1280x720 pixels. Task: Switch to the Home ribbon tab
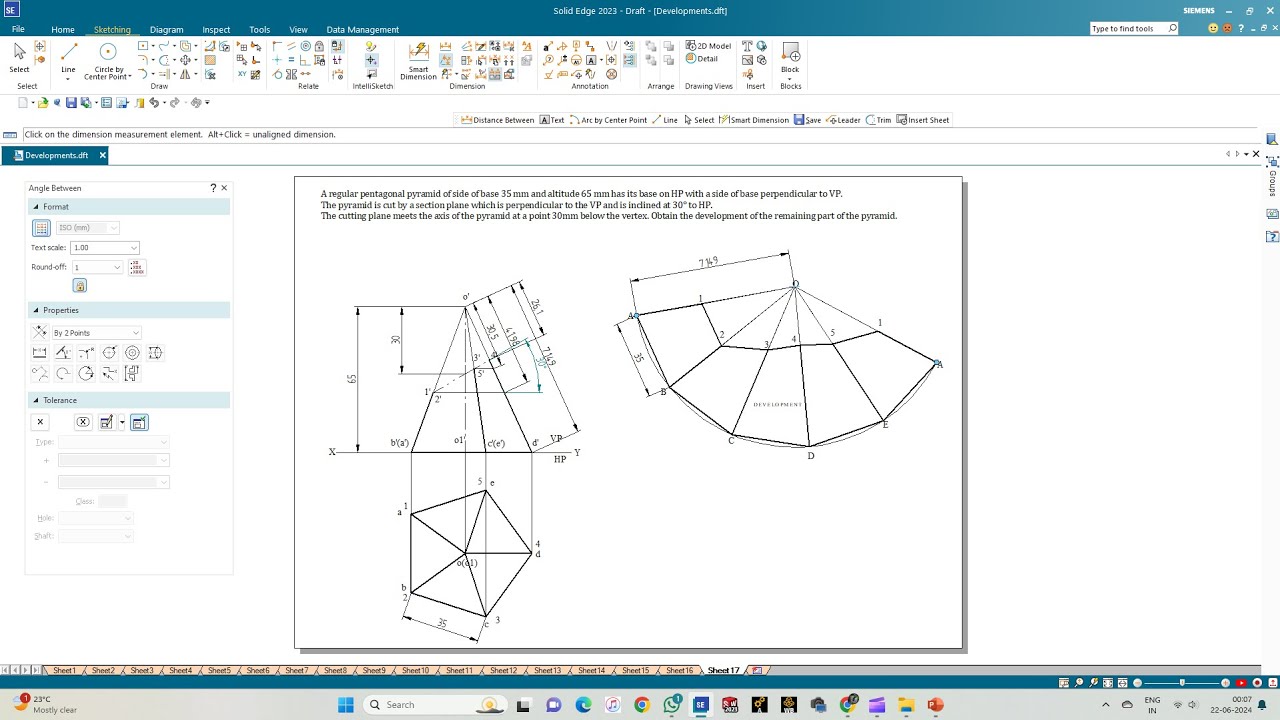pyautogui.click(x=63, y=29)
